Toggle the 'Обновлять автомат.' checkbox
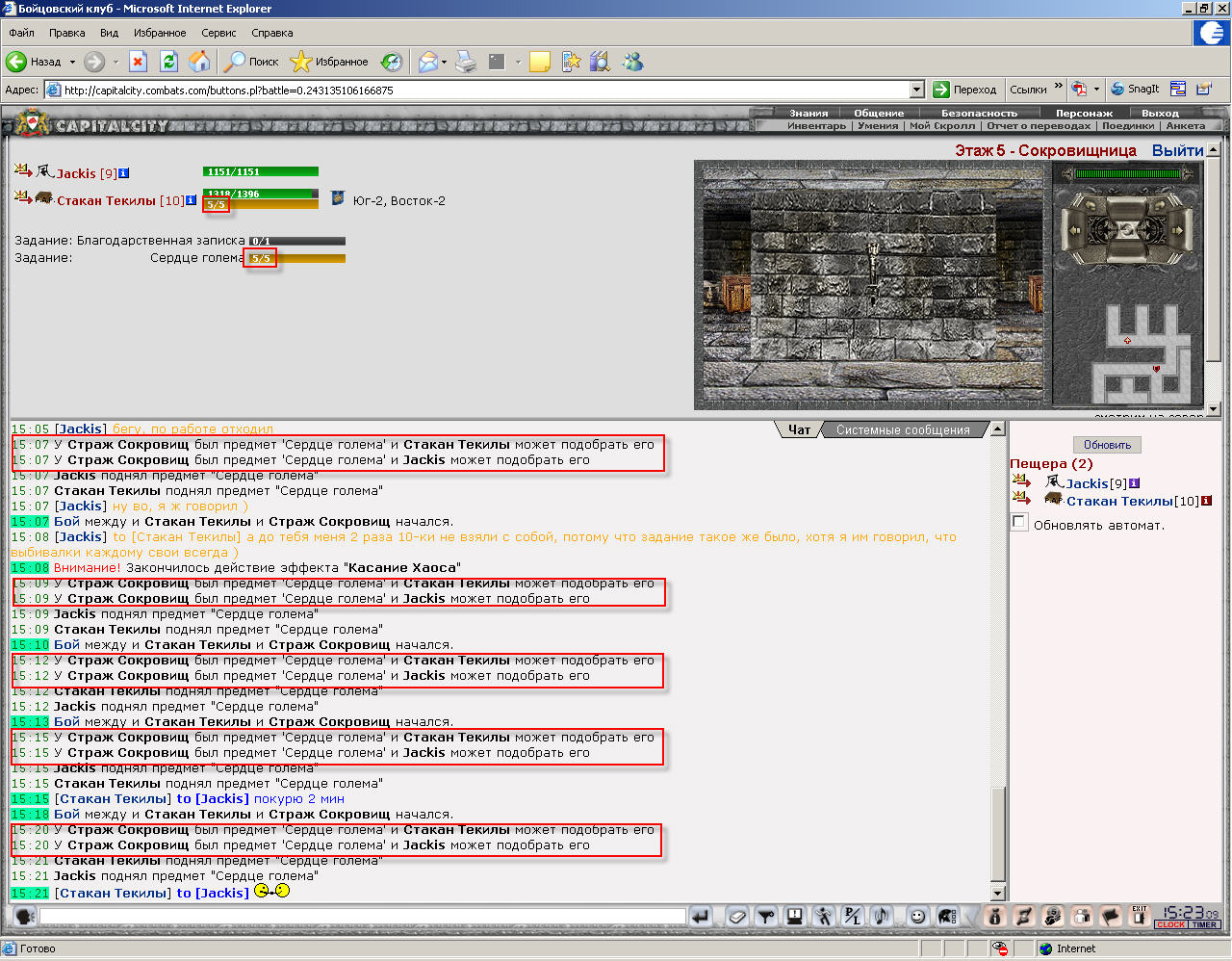This screenshot has height=961, width=1232. [x=1019, y=522]
